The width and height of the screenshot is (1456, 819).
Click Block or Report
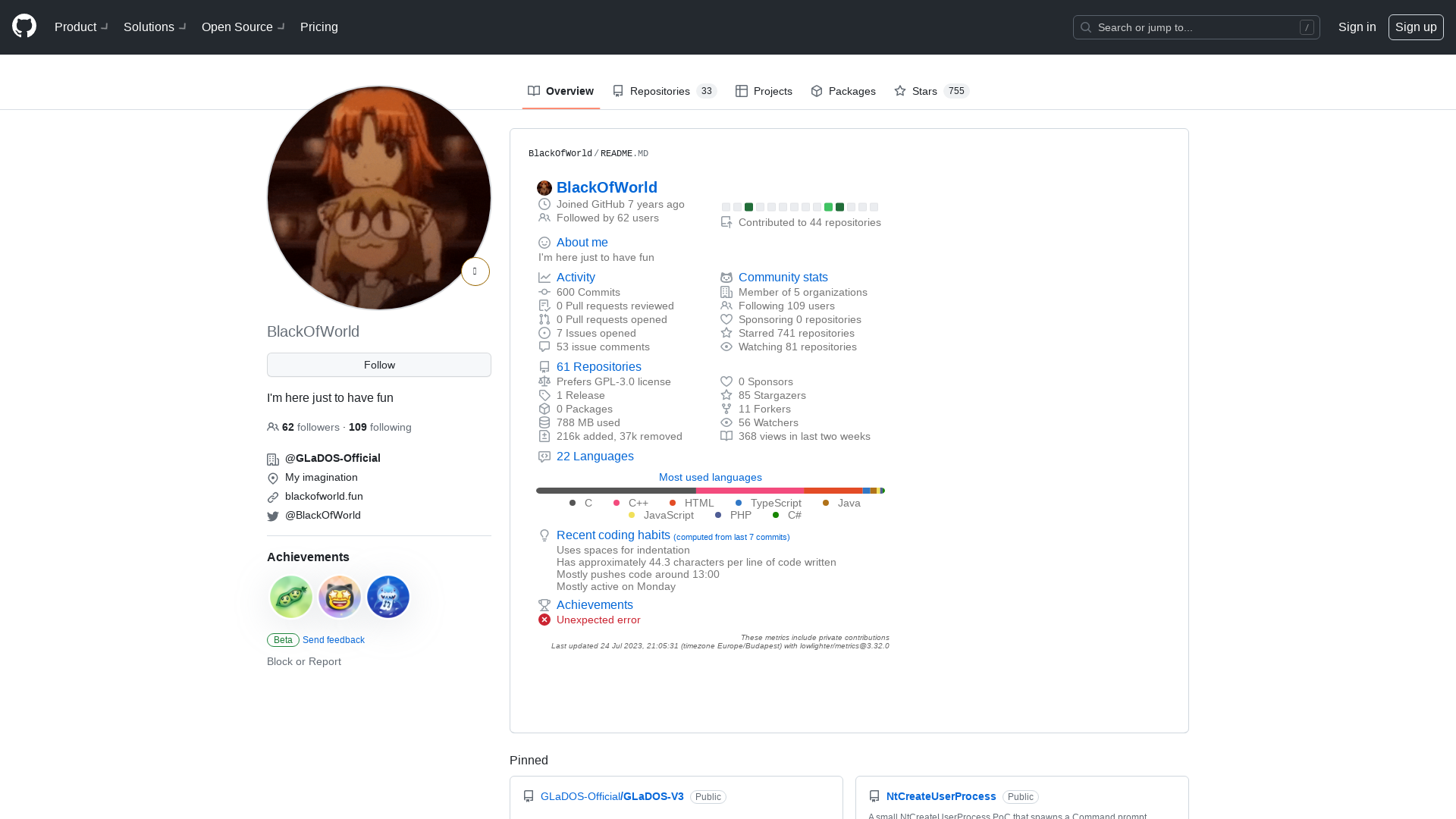304,661
